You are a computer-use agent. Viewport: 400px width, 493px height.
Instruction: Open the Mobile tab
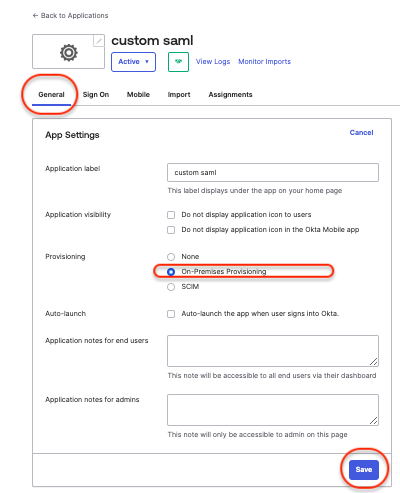click(x=138, y=95)
